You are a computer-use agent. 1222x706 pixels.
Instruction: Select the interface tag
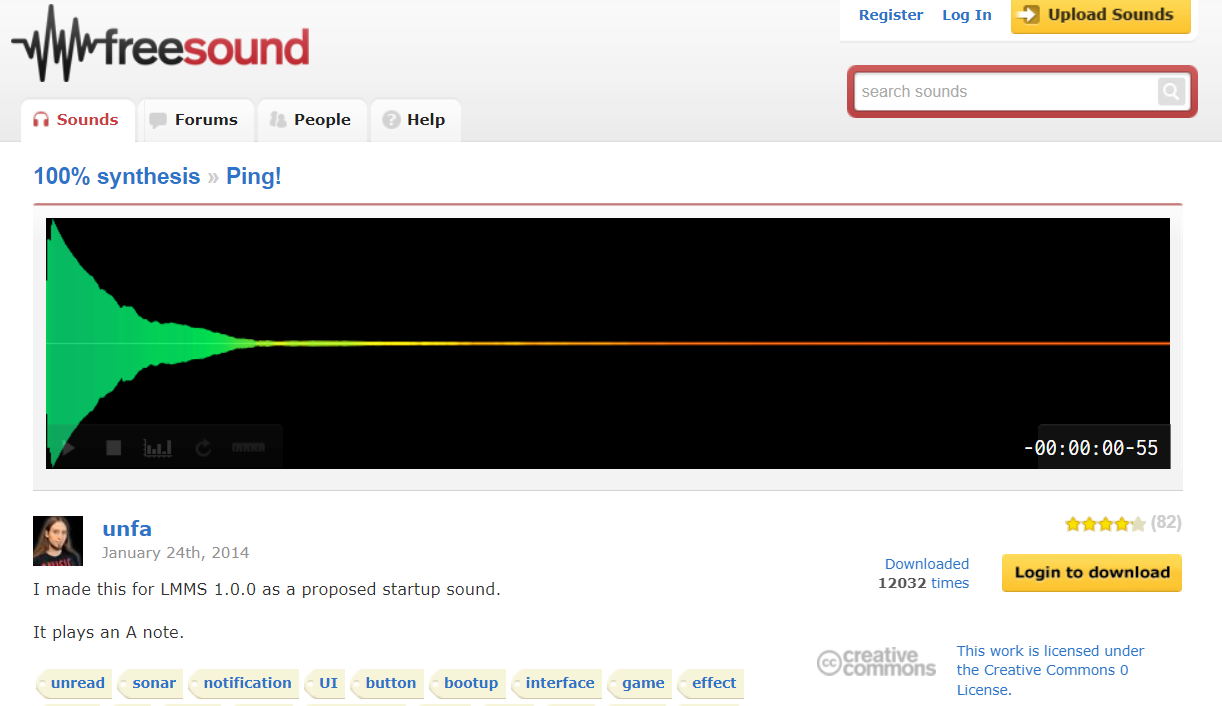[x=558, y=684]
